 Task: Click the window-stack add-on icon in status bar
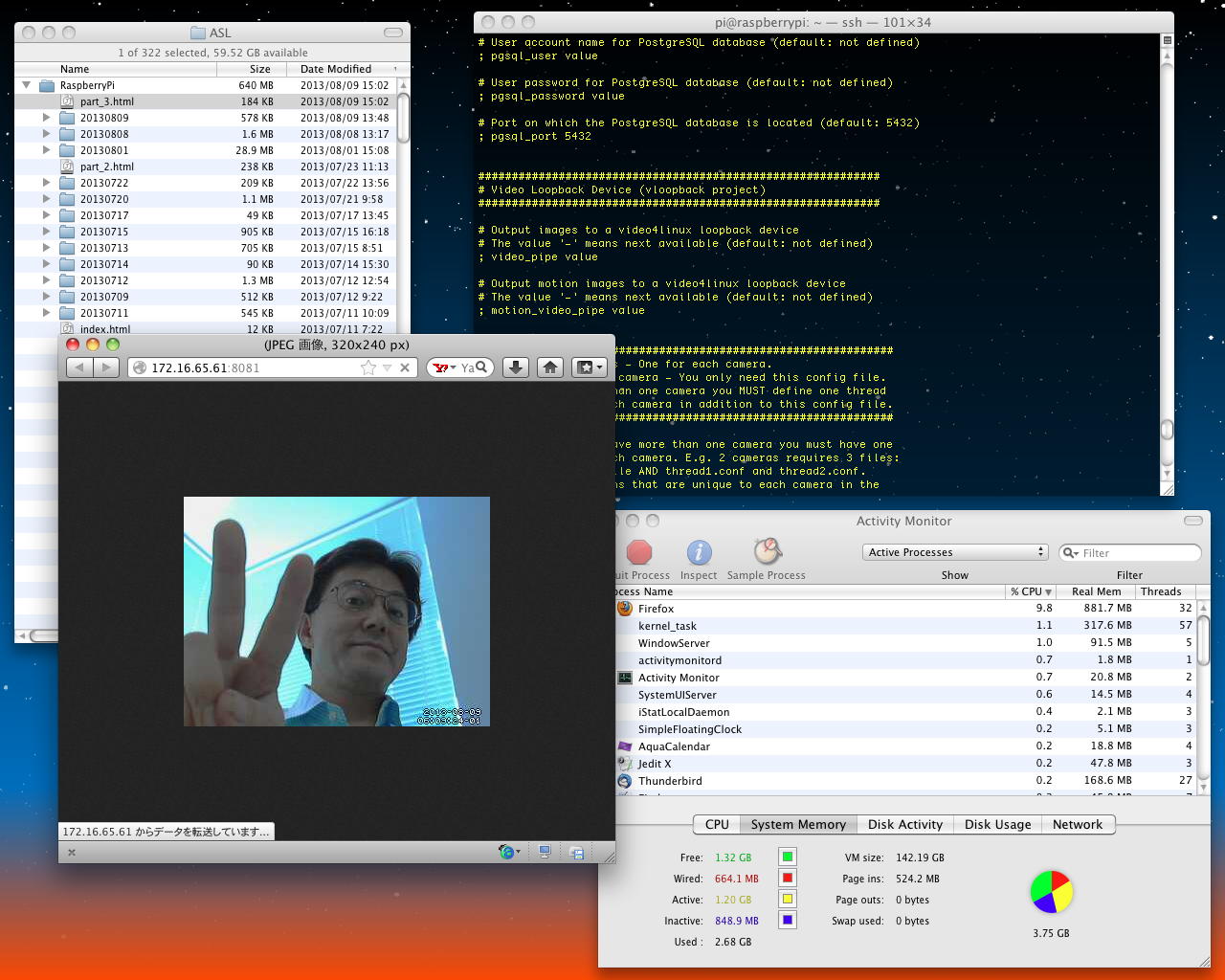(x=577, y=852)
